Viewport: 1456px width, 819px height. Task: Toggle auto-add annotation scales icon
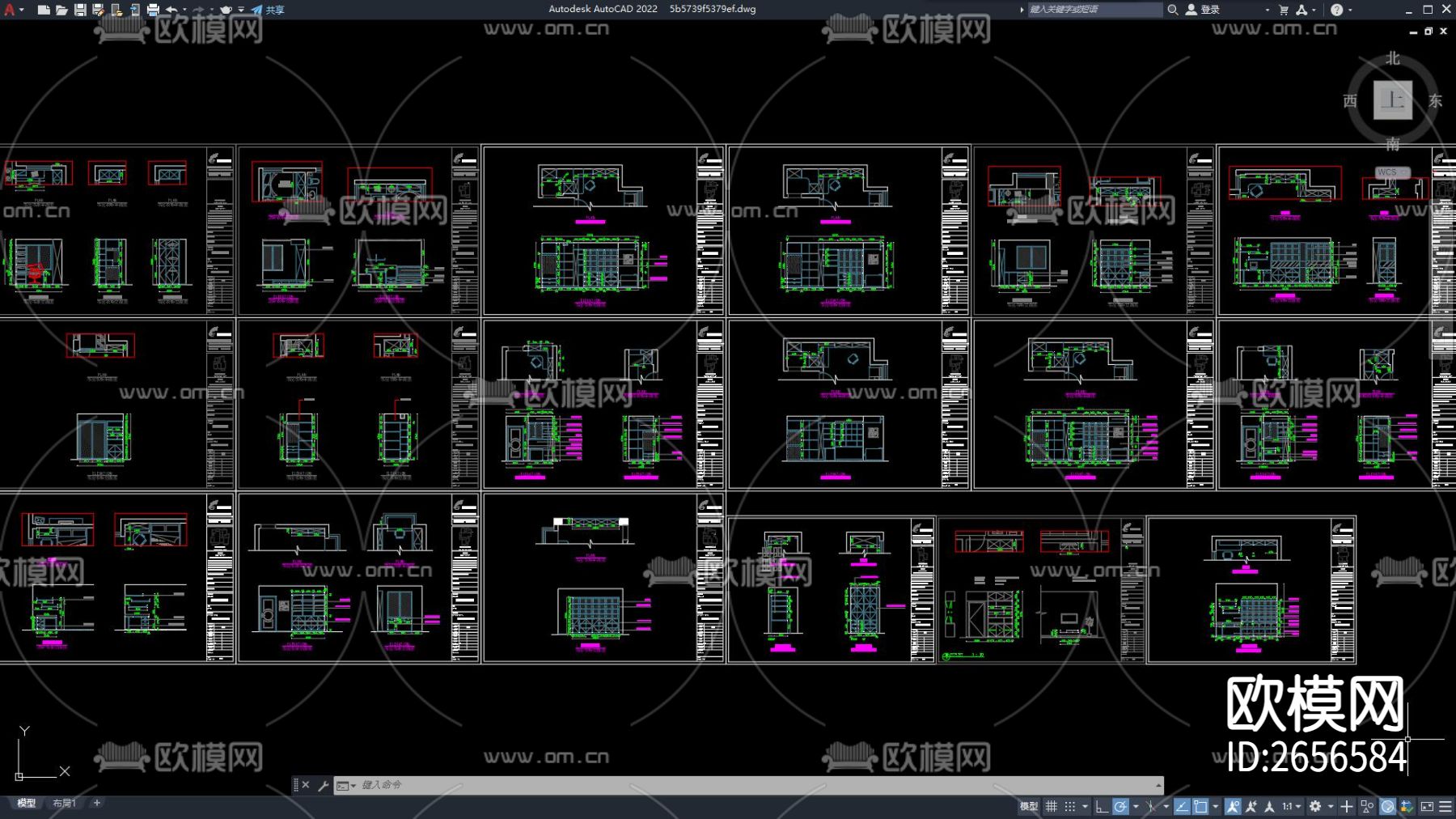click(1251, 806)
